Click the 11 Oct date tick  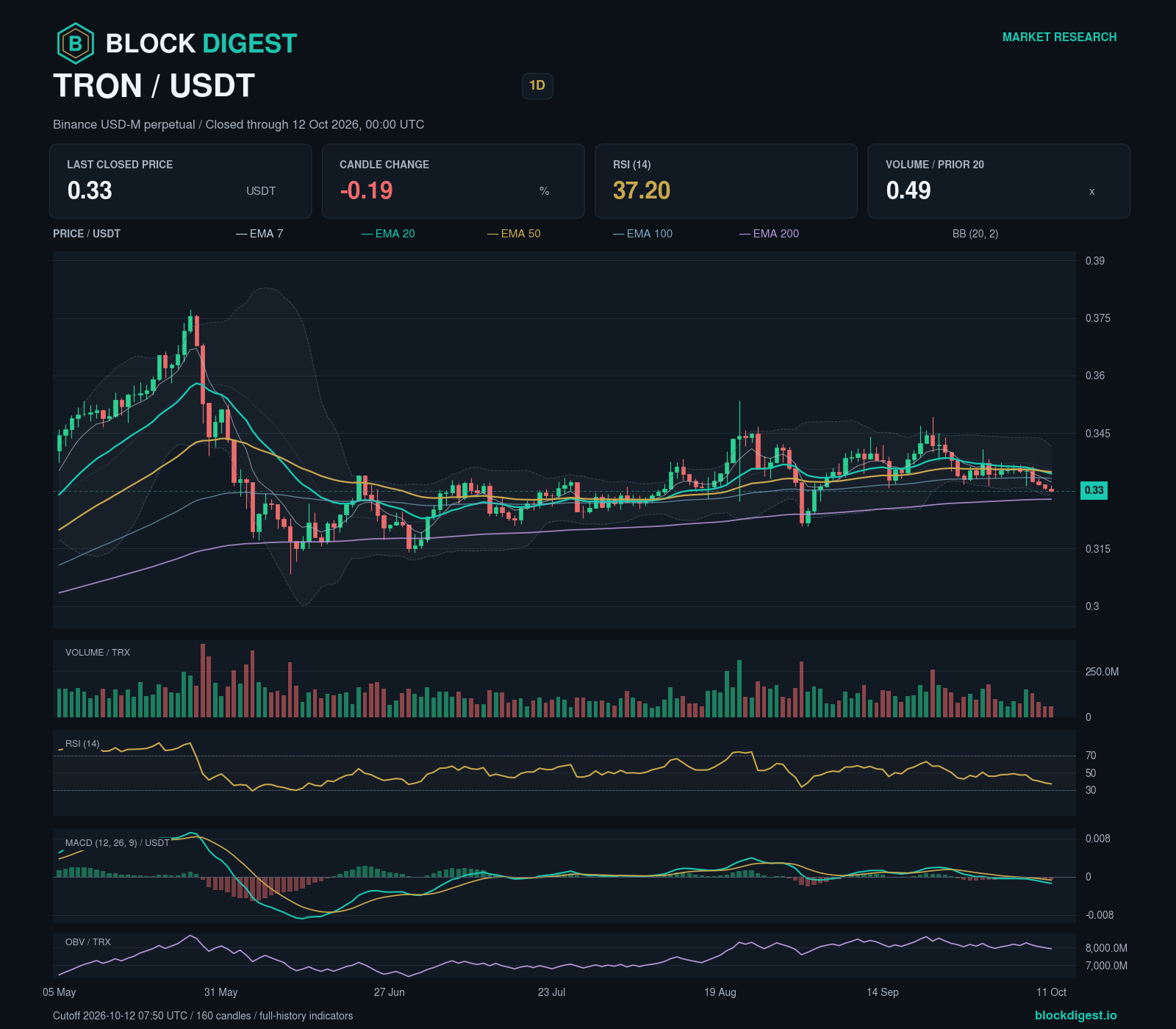(1052, 992)
